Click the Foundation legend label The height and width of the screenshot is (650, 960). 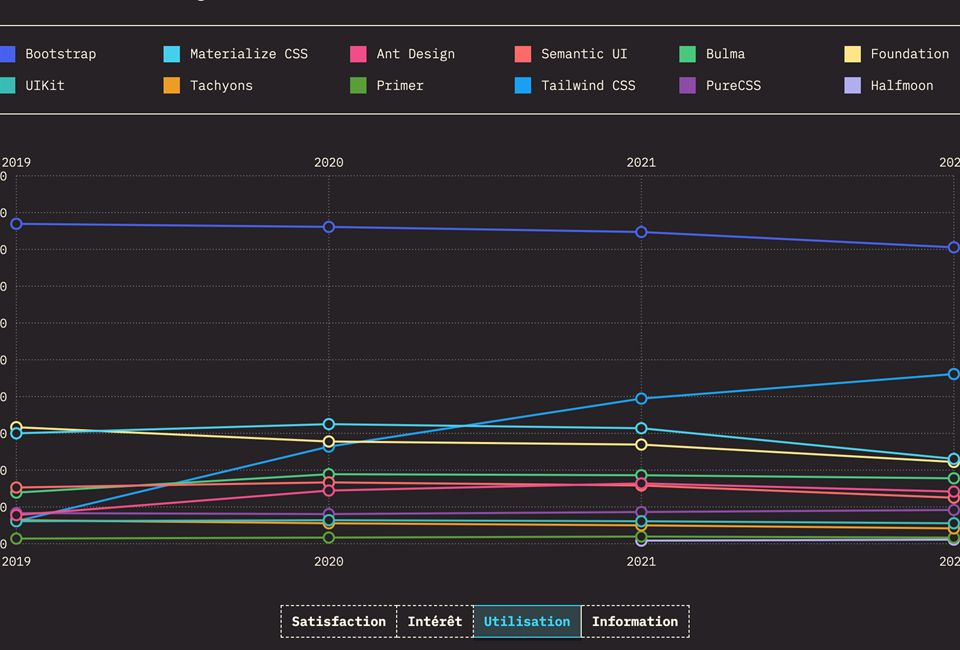click(x=910, y=54)
